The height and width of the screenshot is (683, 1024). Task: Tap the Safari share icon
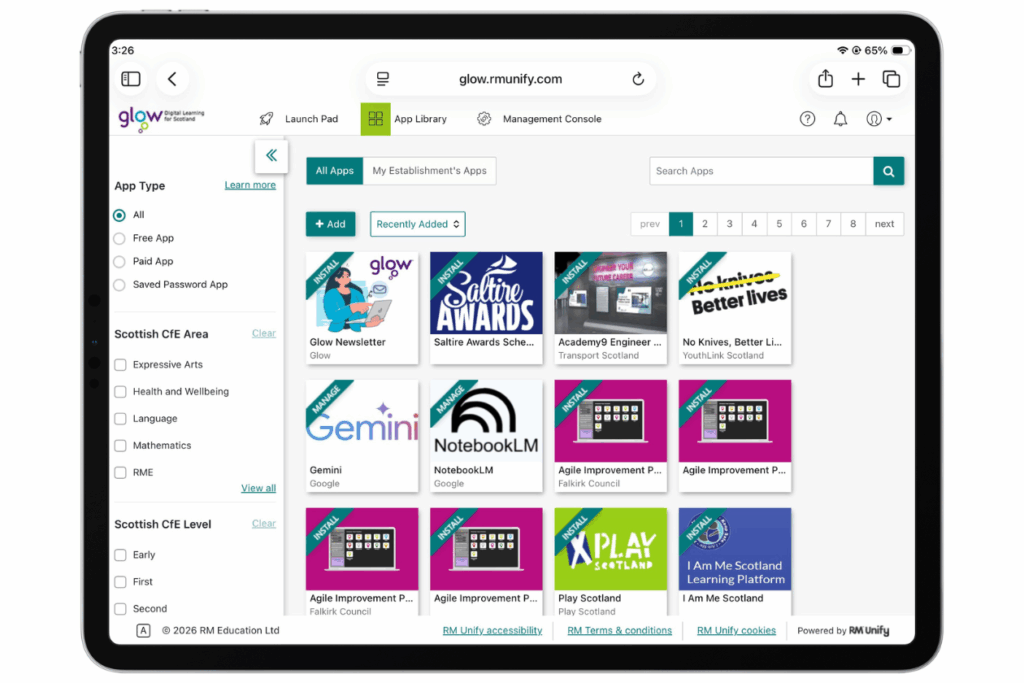tap(825, 79)
